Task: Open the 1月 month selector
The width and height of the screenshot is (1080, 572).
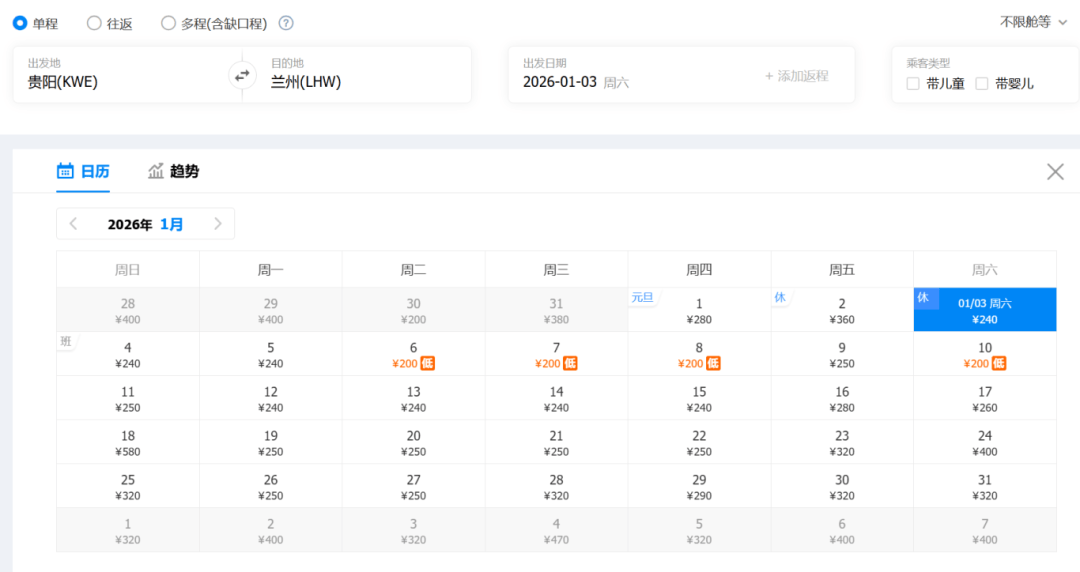Action: [172, 224]
